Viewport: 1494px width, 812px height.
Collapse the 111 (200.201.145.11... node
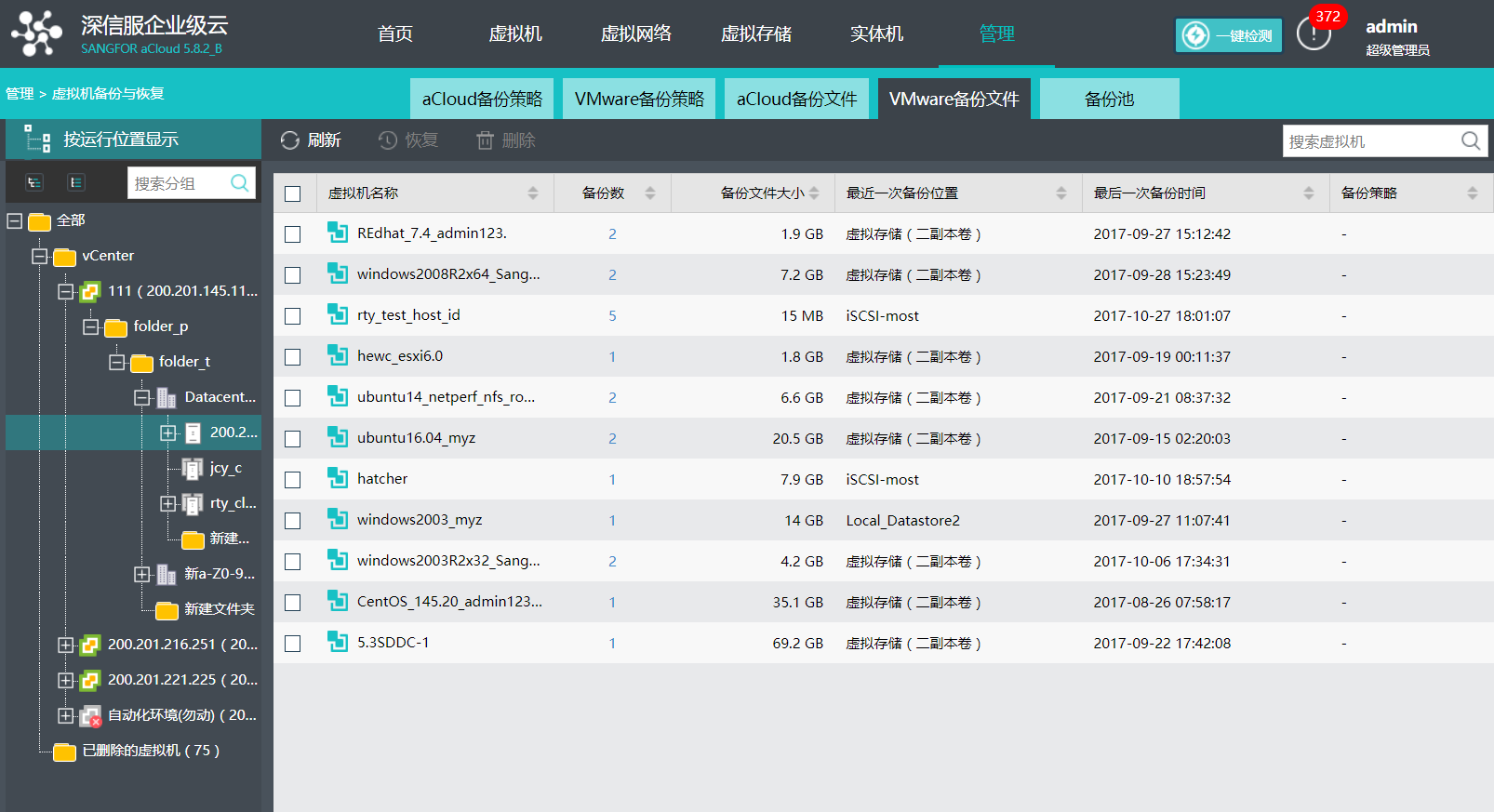(x=65, y=291)
